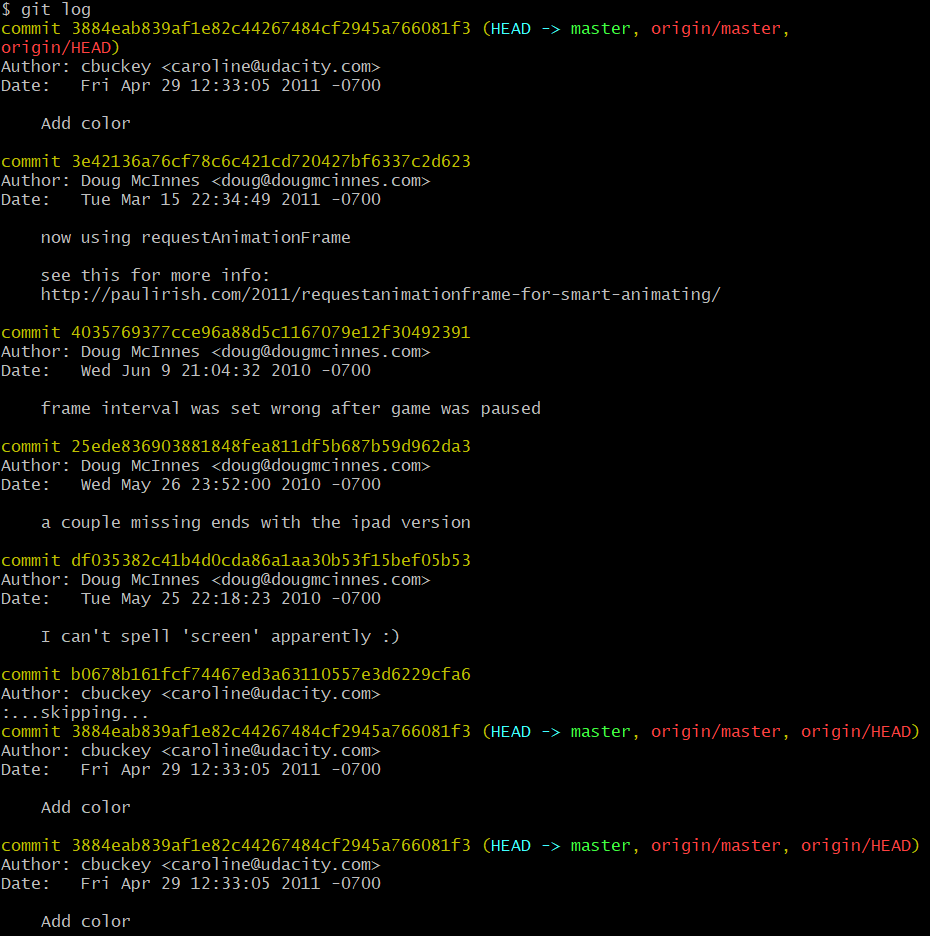Click the line 'see this for more info:'

[155, 276]
